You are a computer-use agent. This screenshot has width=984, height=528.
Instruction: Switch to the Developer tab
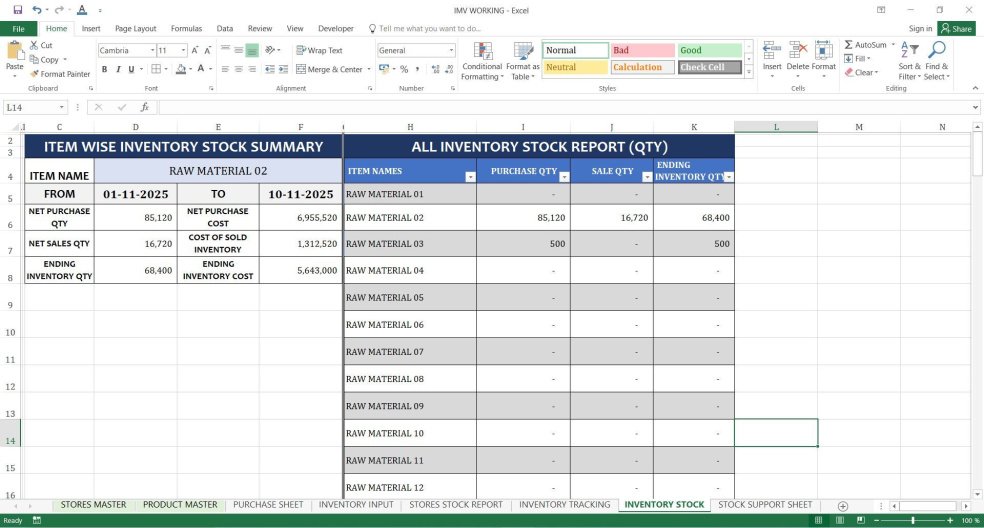click(x=336, y=29)
